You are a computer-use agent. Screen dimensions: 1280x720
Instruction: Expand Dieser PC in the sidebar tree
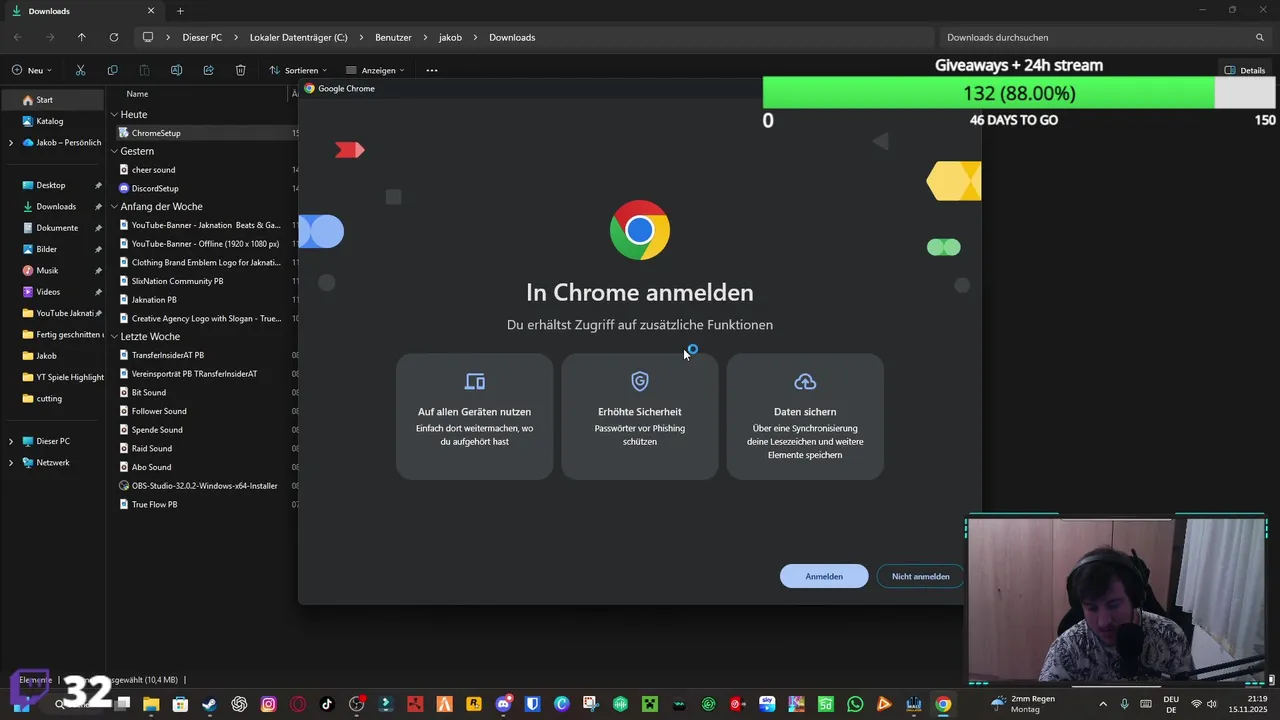[x=11, y=441]
